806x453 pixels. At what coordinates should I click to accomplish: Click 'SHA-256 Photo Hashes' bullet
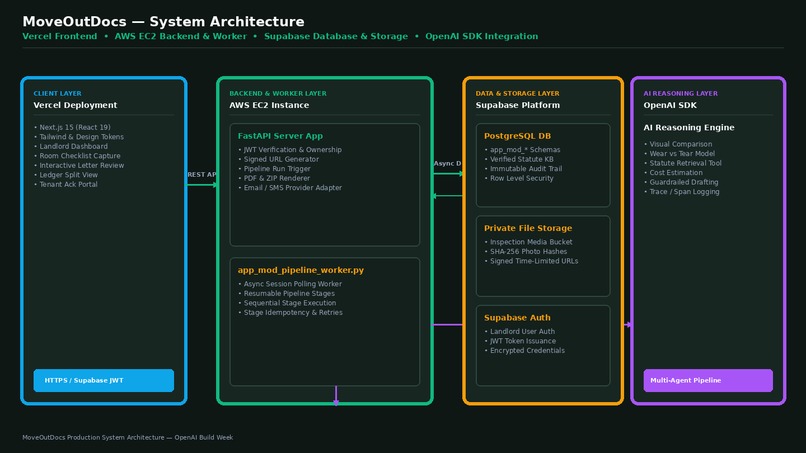[x=526, y=251]
